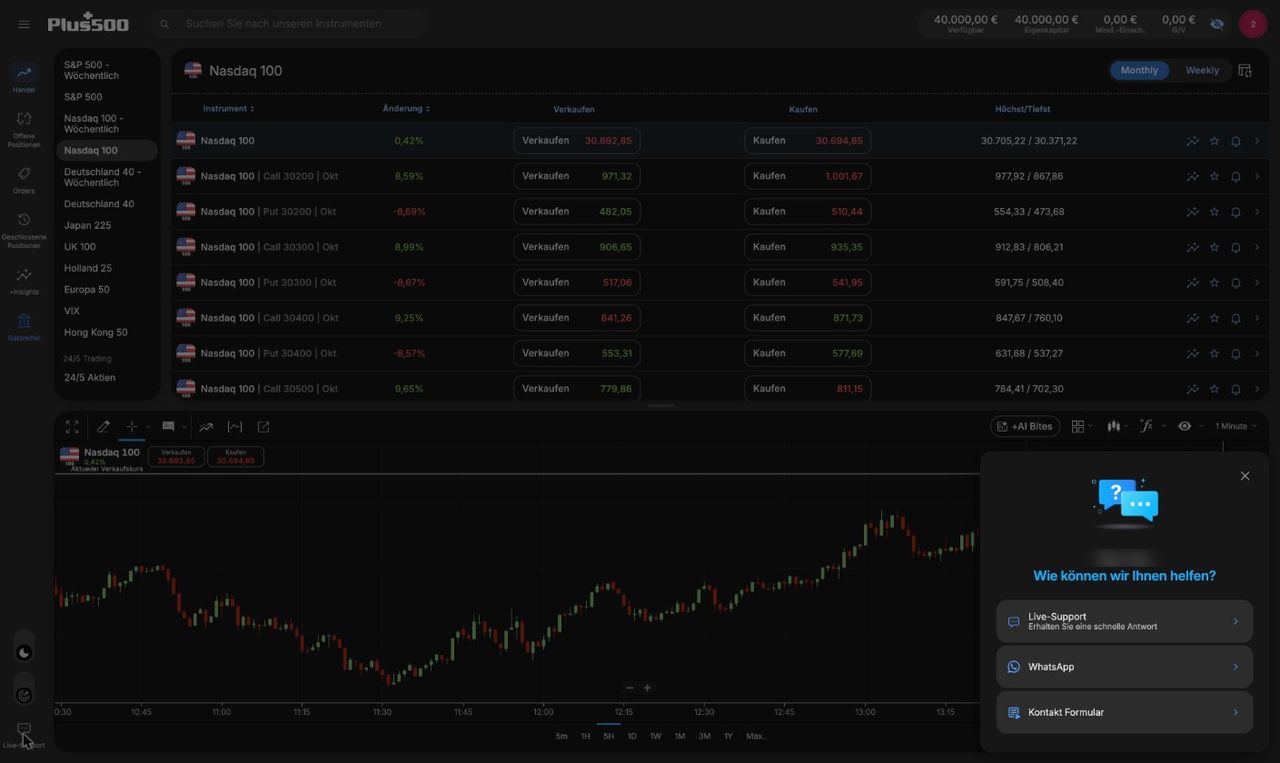1280x763 pixels.
Task: Select the 1W chart range
Action: [x=656, y=736]
